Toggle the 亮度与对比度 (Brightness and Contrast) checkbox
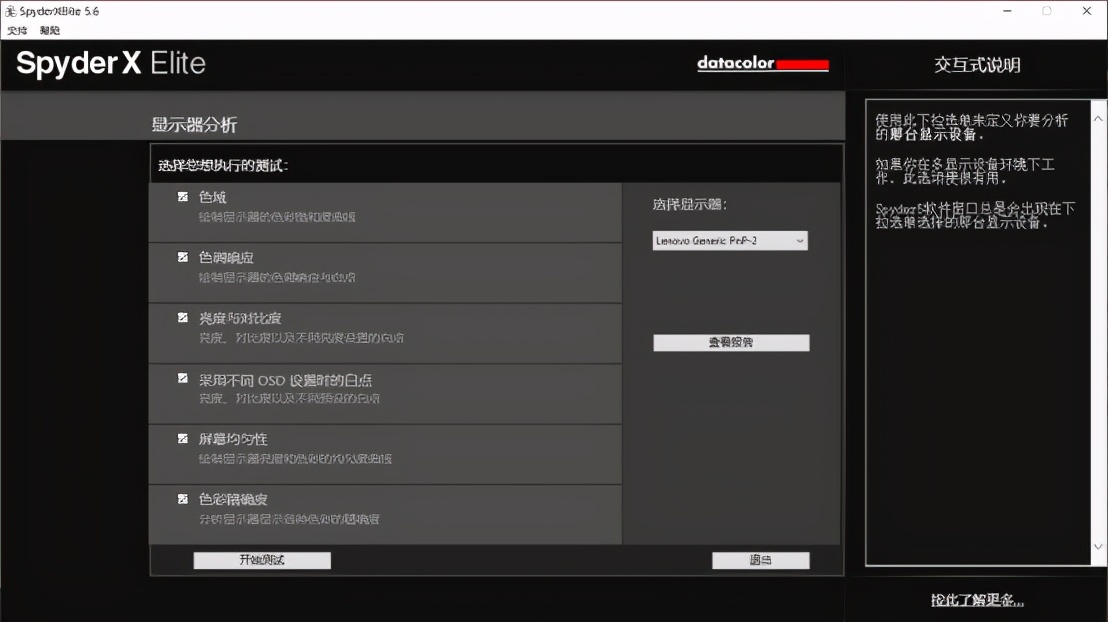 coord(183,318)
